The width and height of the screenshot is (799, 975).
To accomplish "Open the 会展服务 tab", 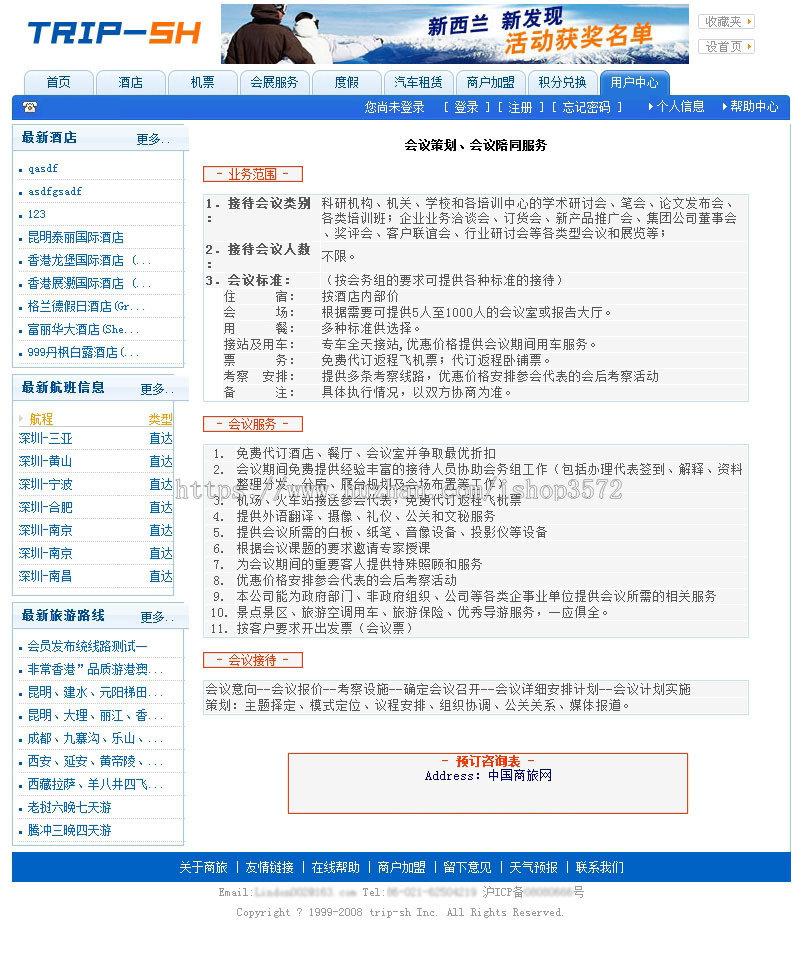I will (x=274, y=83).
